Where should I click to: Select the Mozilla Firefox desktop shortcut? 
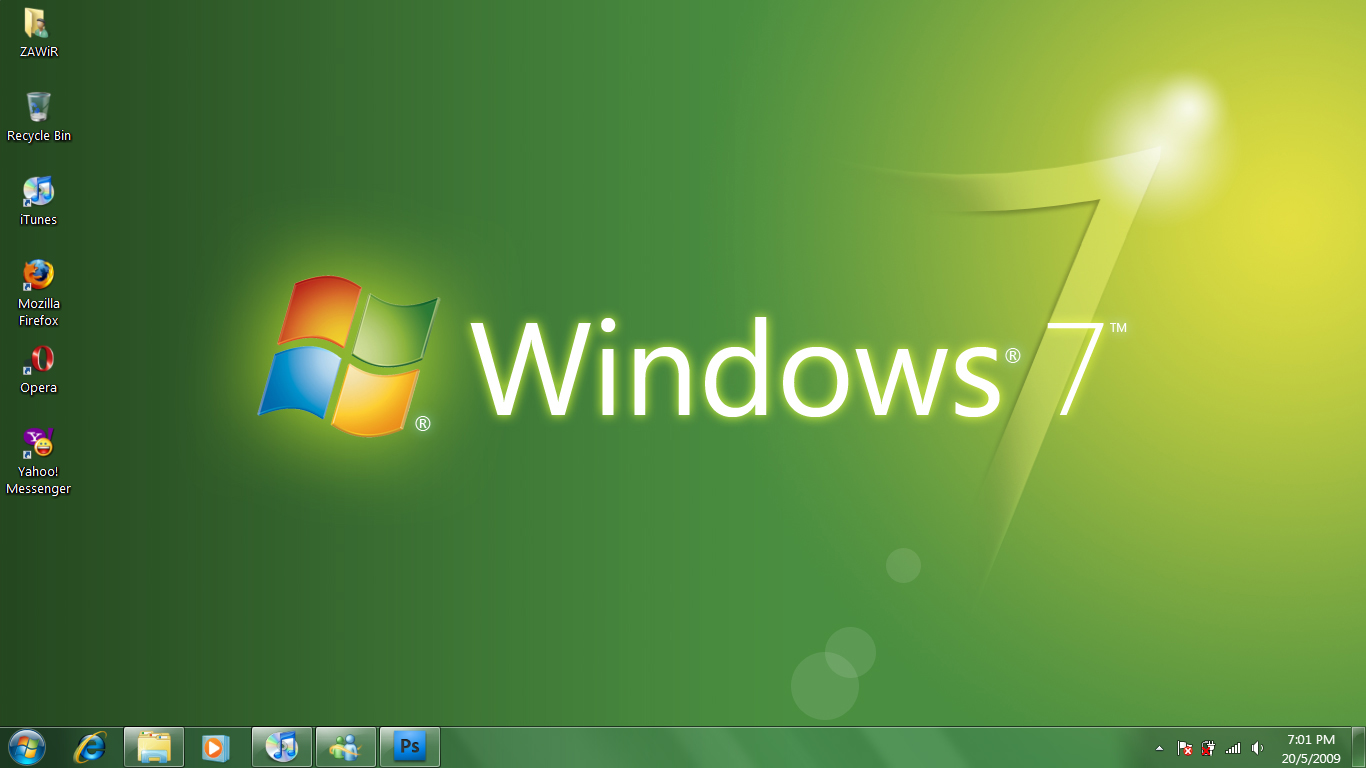38,293
